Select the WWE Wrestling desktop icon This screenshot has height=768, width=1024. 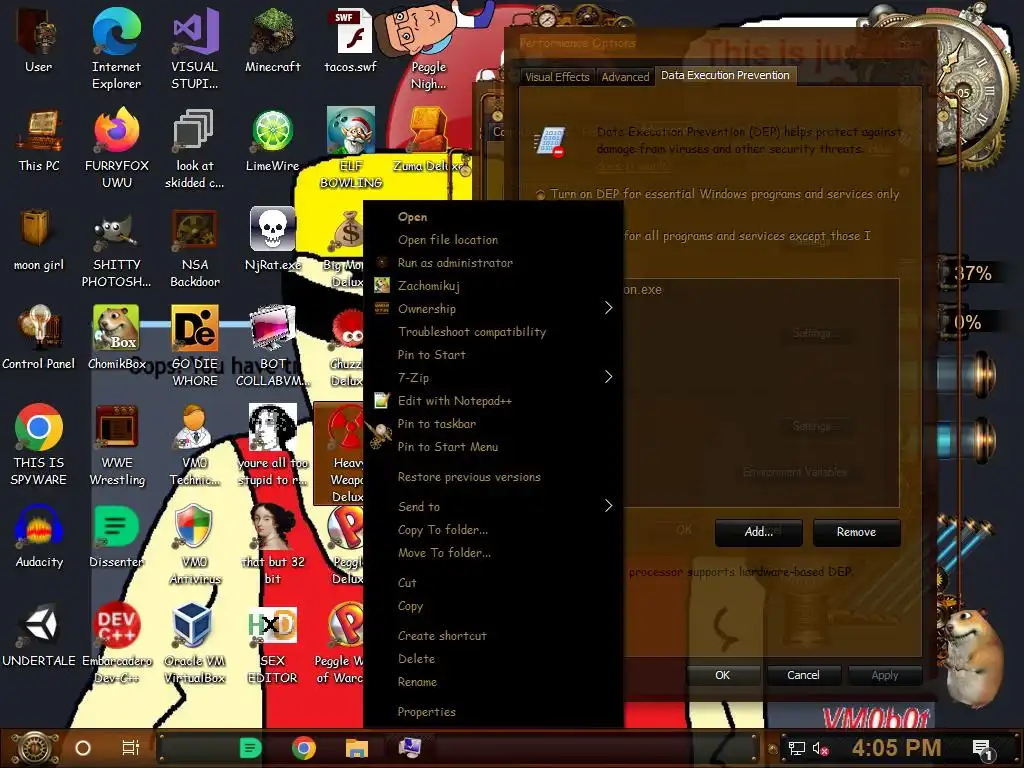(116, 445)
